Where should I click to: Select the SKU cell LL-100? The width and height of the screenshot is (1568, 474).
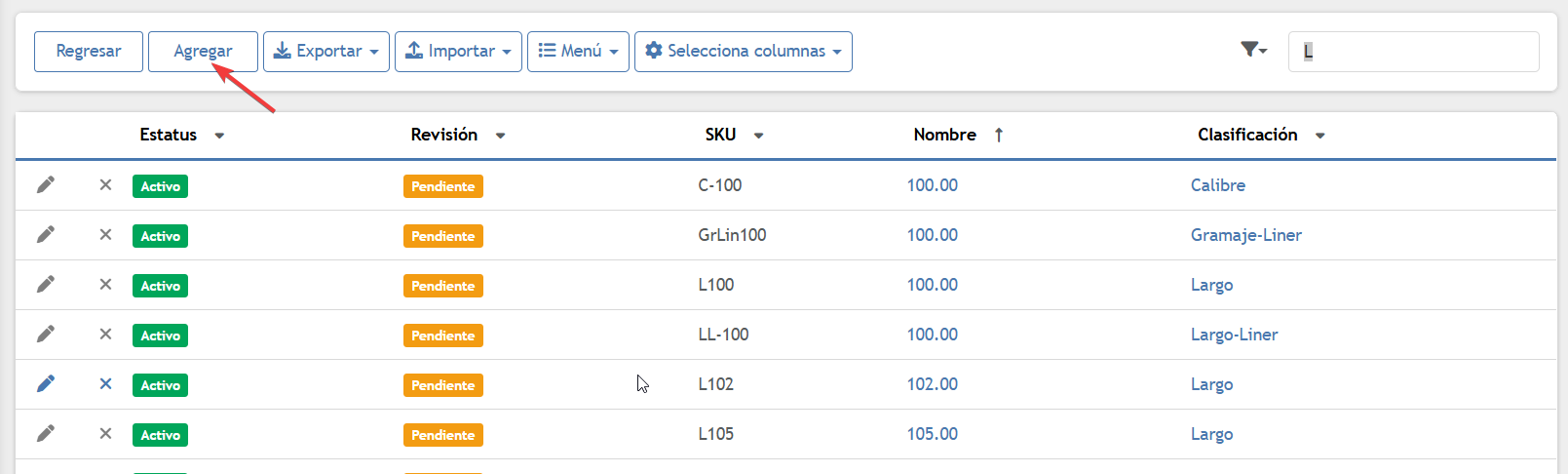click(724, 335)
